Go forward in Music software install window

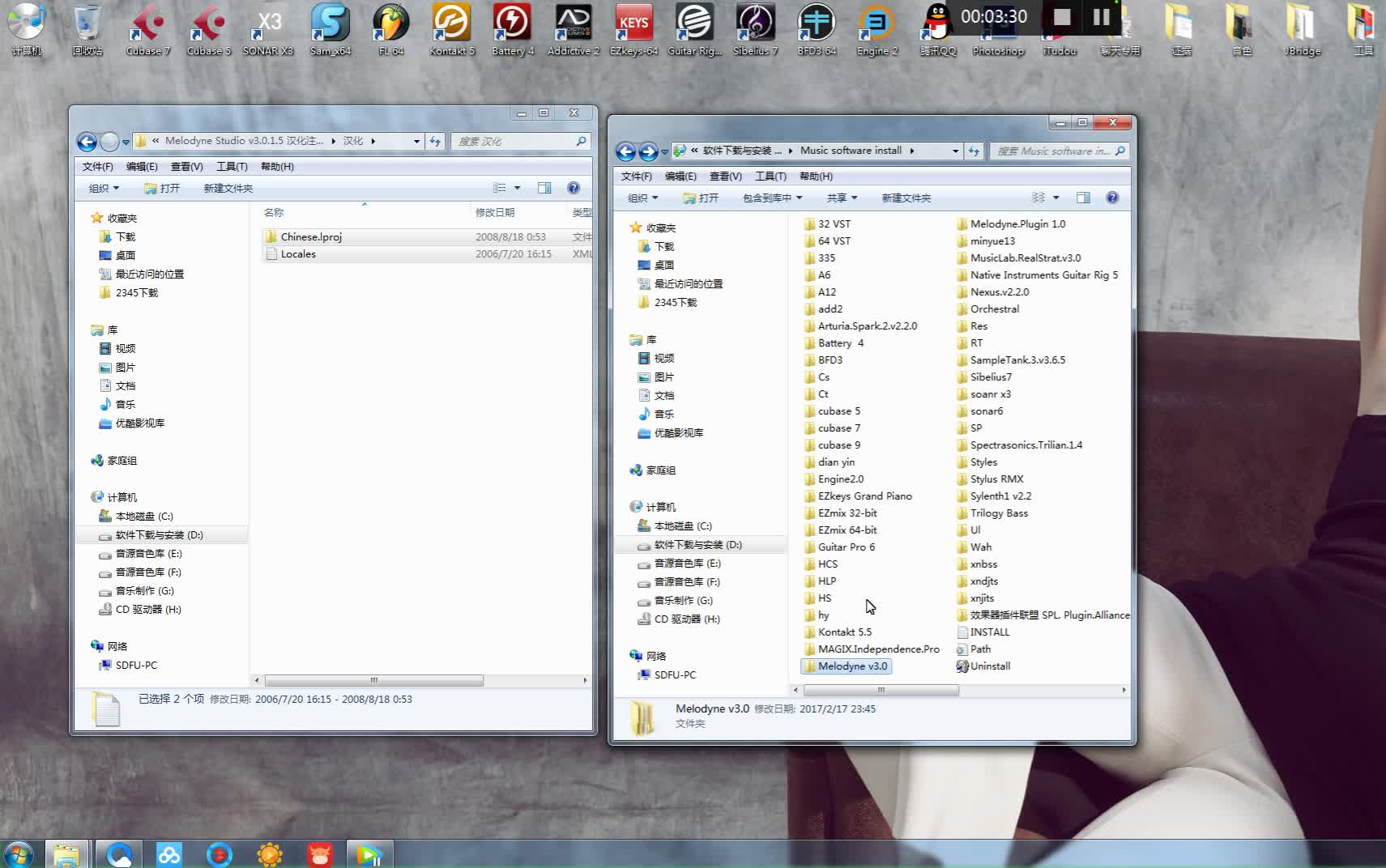point(648,151)
